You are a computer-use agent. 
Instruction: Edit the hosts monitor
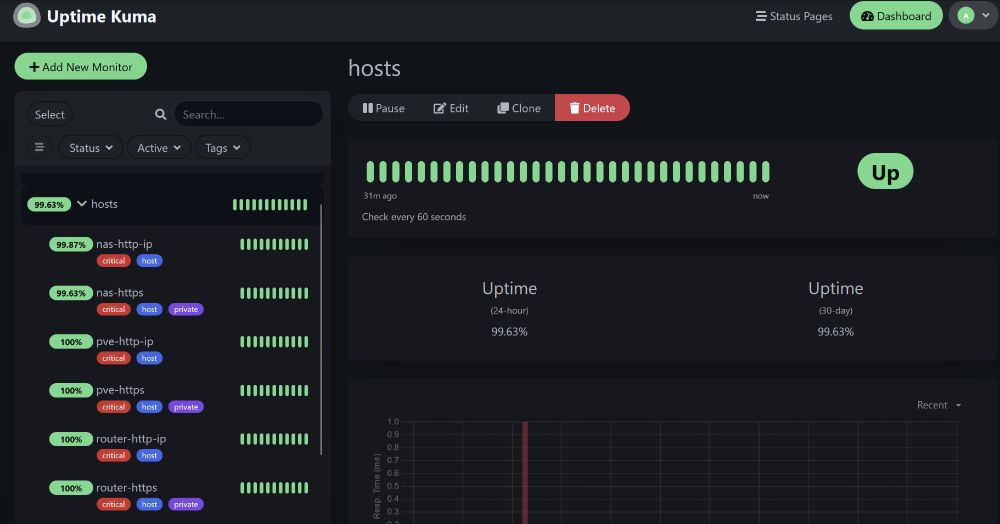click(x=451, y=108)
